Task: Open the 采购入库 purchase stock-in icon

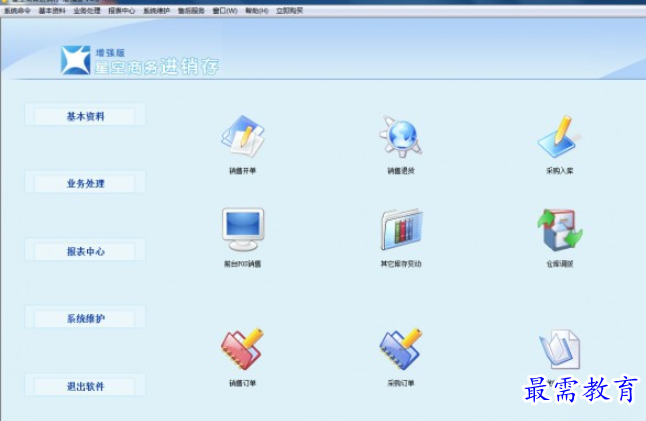Action: click(x=559, y=137)
